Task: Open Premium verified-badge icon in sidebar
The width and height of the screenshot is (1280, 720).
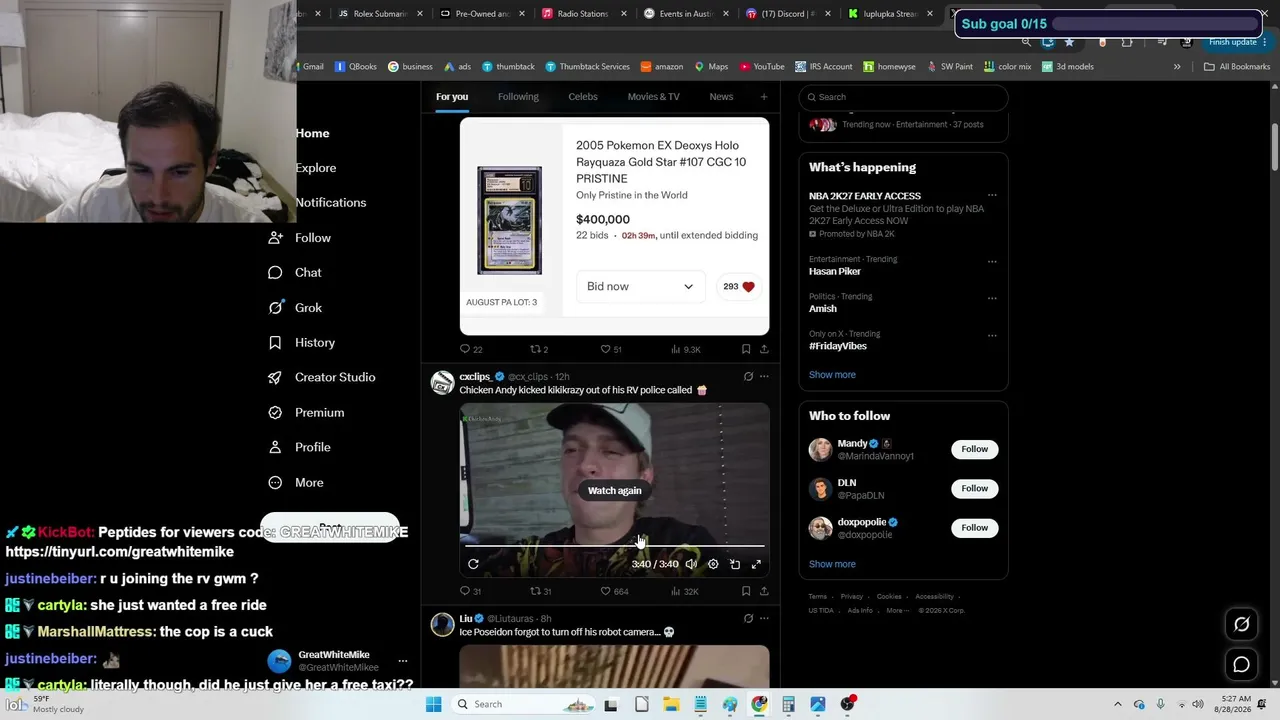Action: pyautogui.click(x=275, y=412)
